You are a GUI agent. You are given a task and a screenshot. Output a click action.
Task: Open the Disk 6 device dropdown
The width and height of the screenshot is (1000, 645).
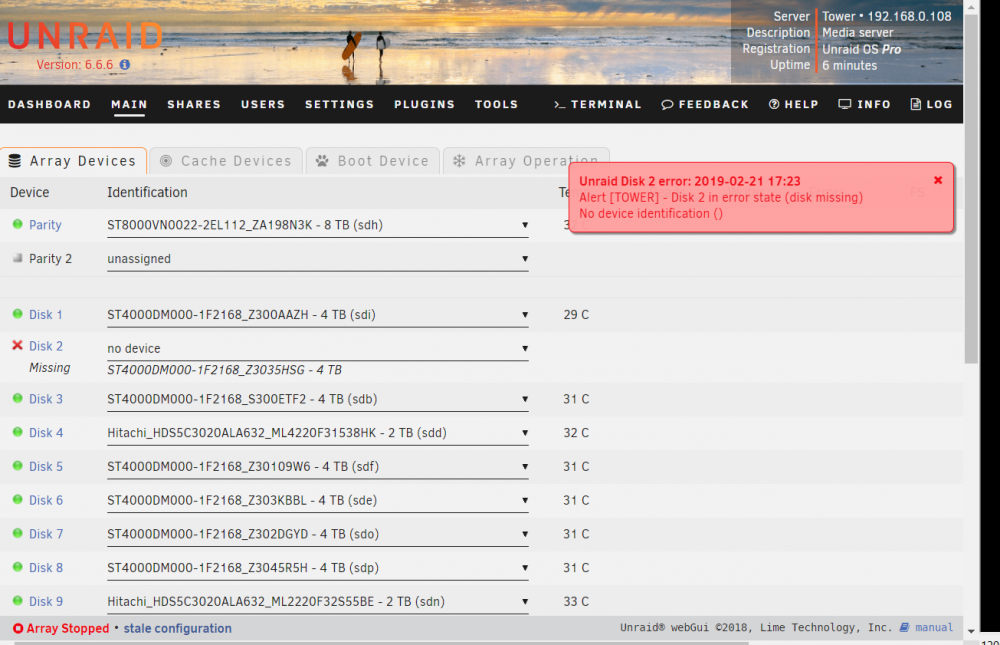pyautogui.click(x=318, y=501)
